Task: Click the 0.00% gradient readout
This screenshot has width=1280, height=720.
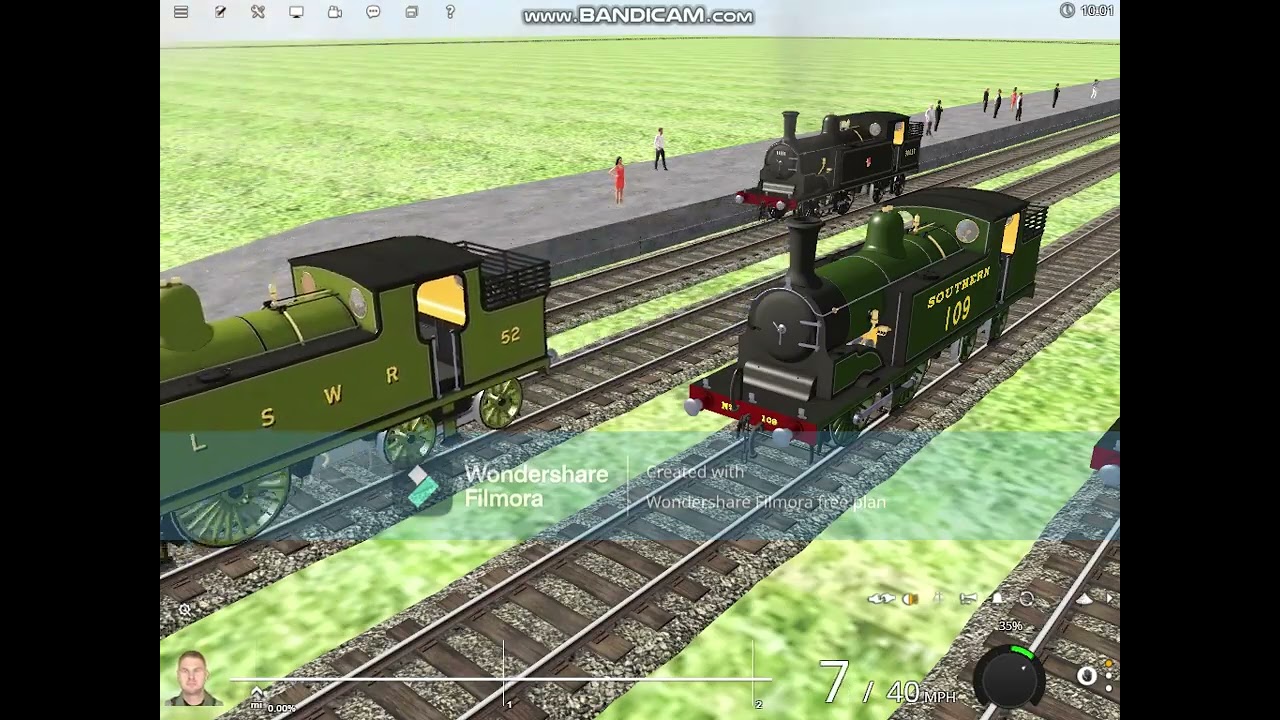Action: [281, 708]
